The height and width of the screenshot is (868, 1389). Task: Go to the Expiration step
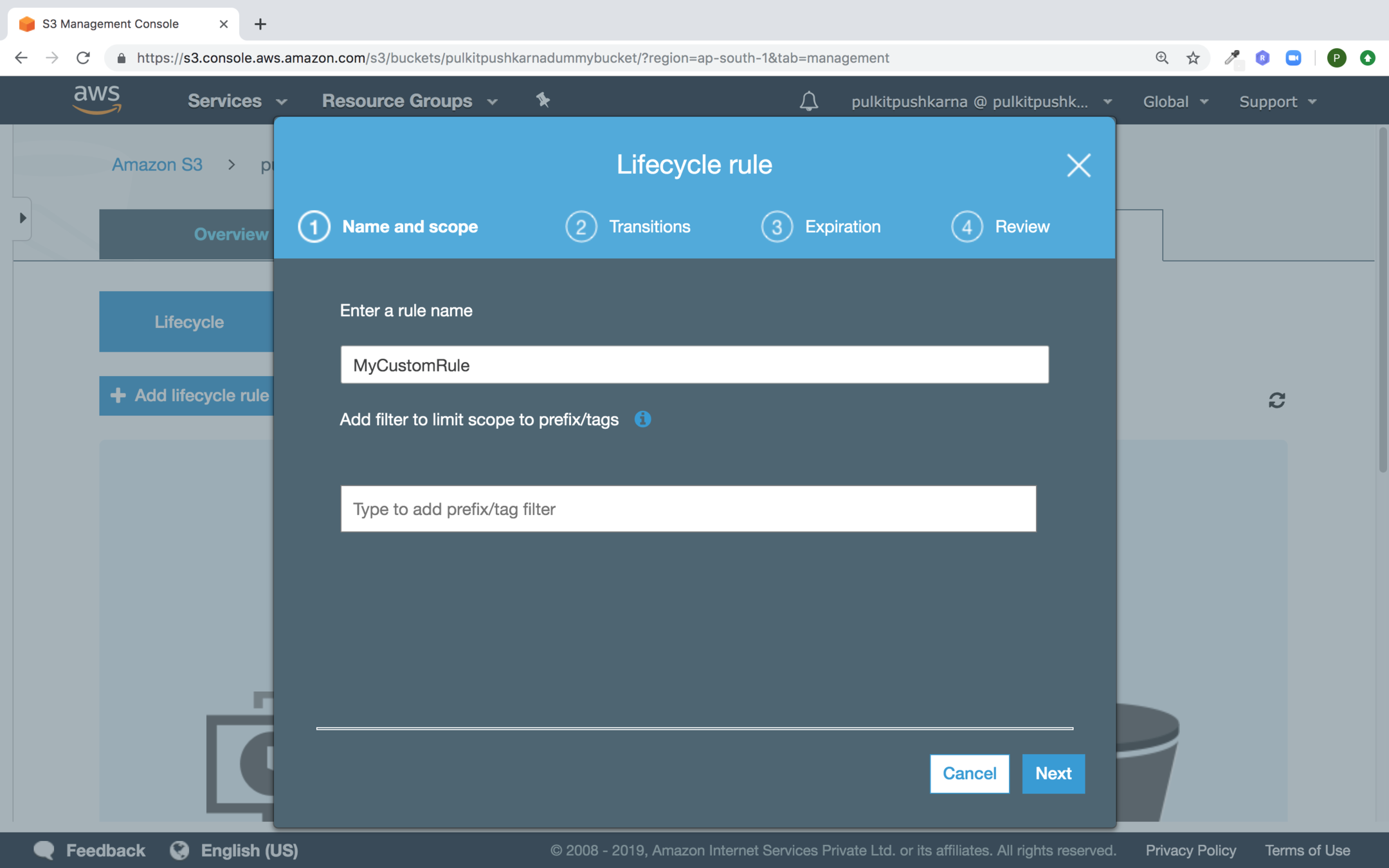click(821, 226)
